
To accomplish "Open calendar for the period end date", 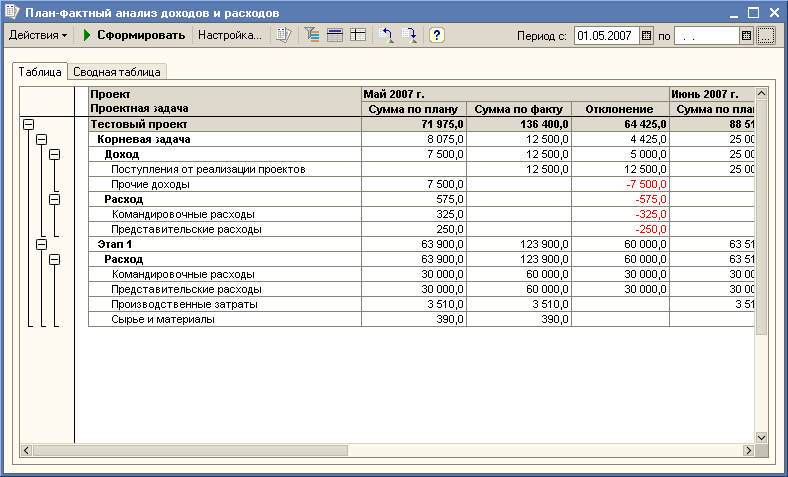I will 746,36.
